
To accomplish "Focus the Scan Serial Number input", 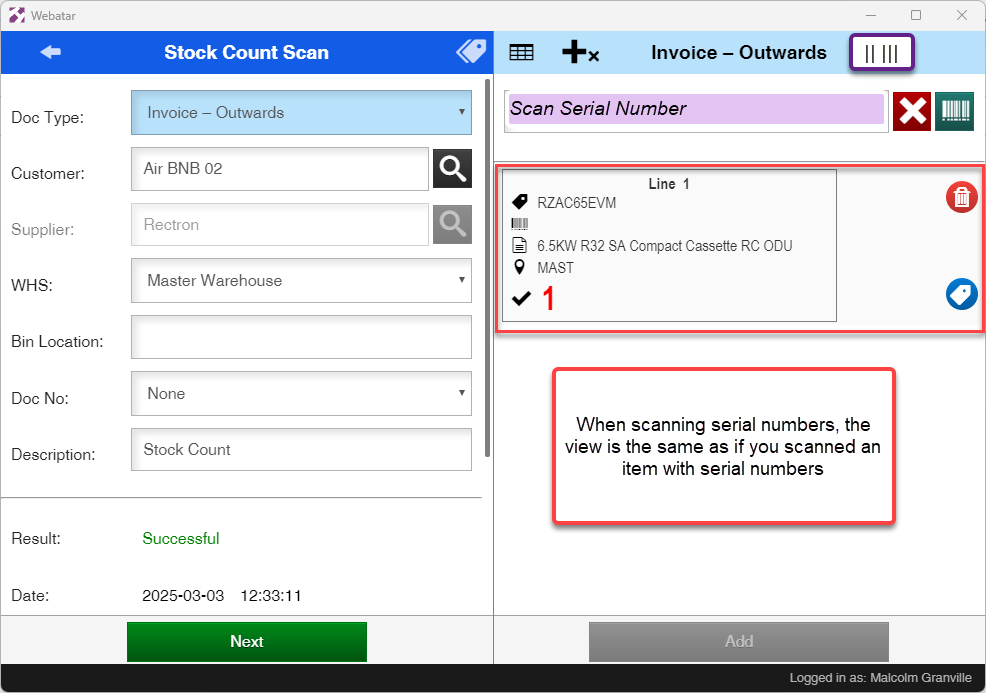I will point(696,109).
